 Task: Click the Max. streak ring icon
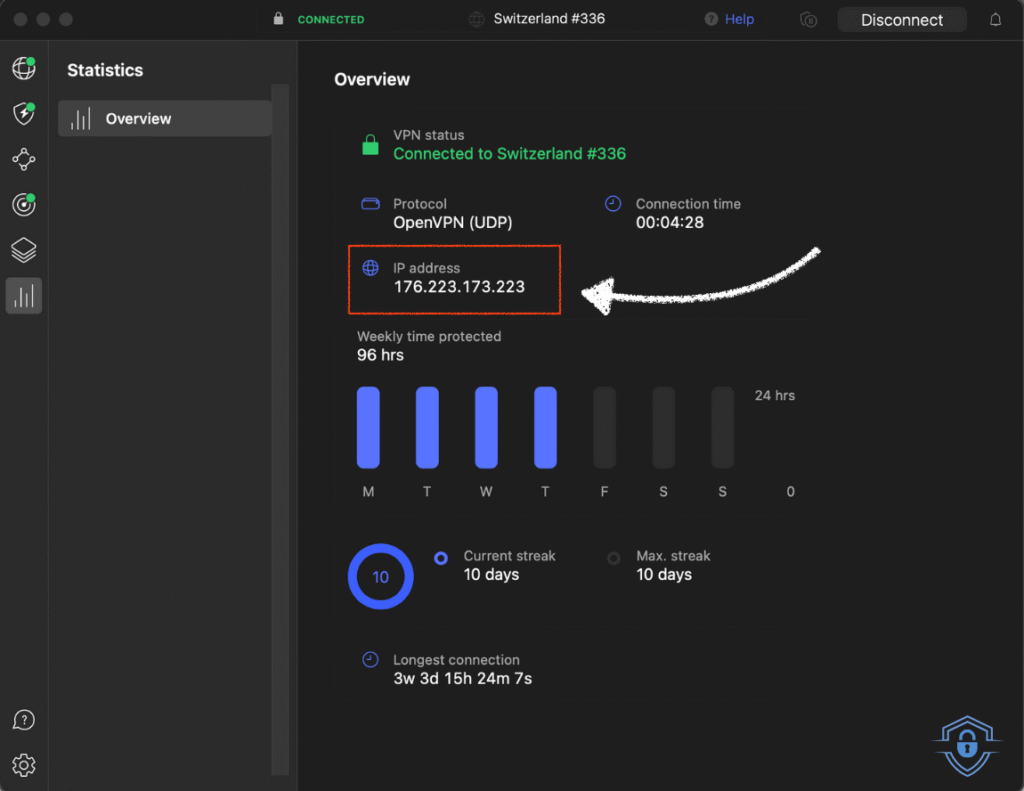click(613, 558)
